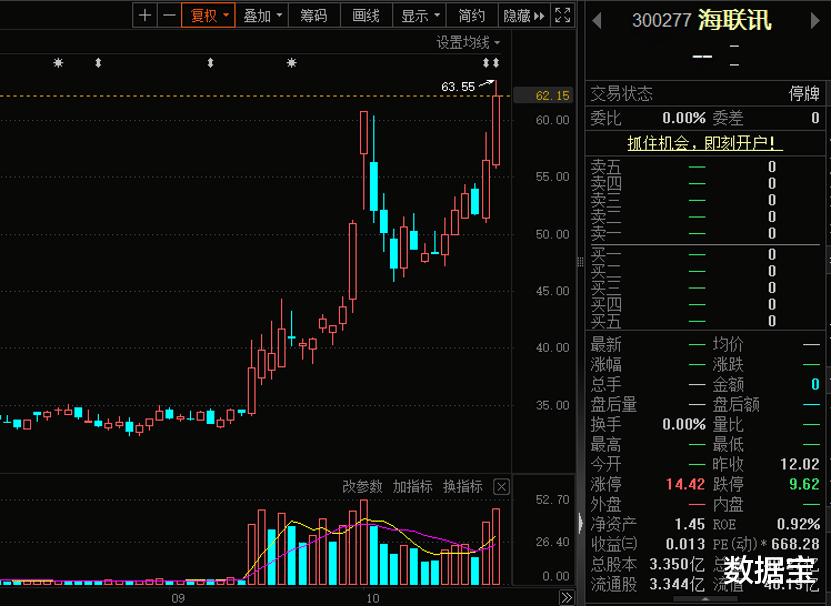Viewport: 832px width, 606px height.
Task: Click the splitter grip between chart and quote panel
Action: pos(580,262)
